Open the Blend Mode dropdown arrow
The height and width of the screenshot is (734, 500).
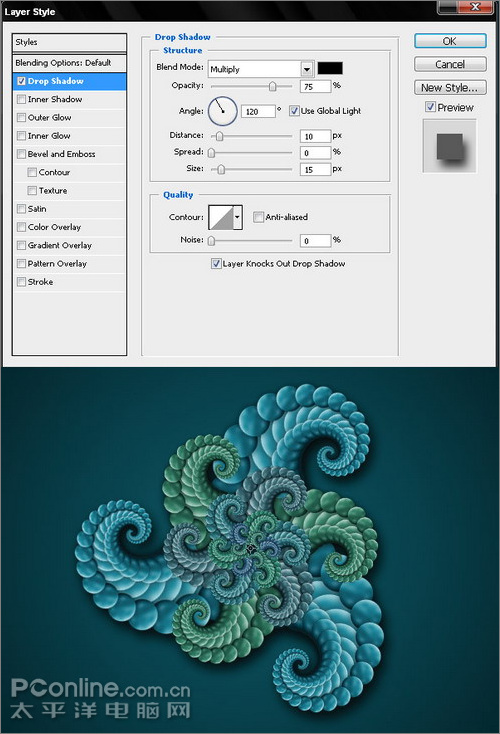pyautogui.click(x=307, y=69)
